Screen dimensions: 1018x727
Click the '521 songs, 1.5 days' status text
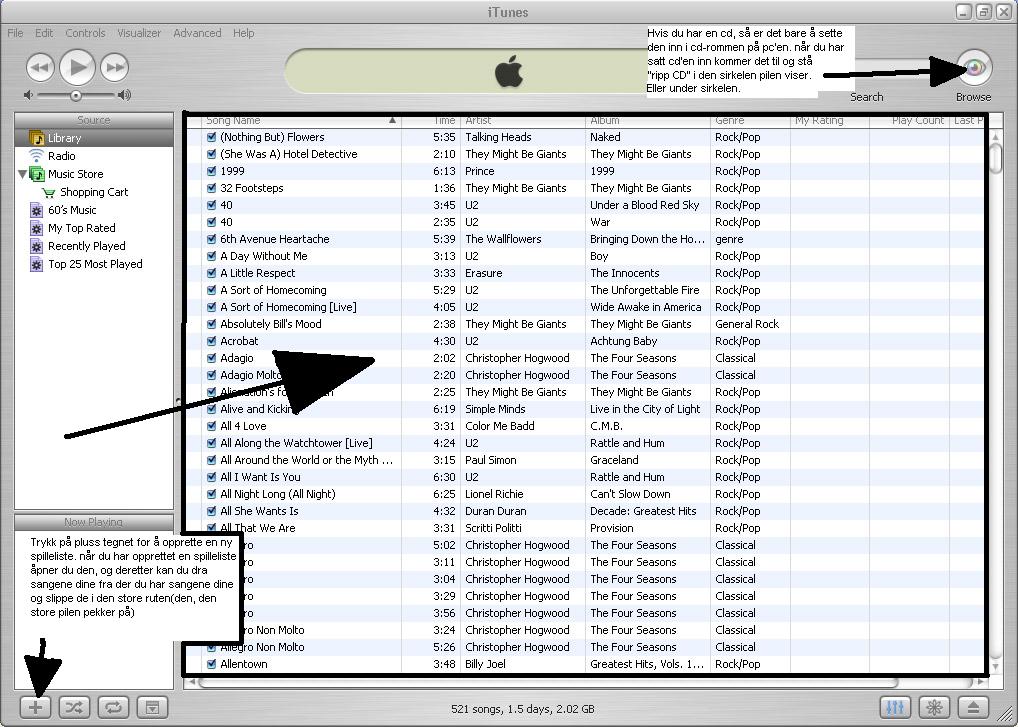(523, 709)
